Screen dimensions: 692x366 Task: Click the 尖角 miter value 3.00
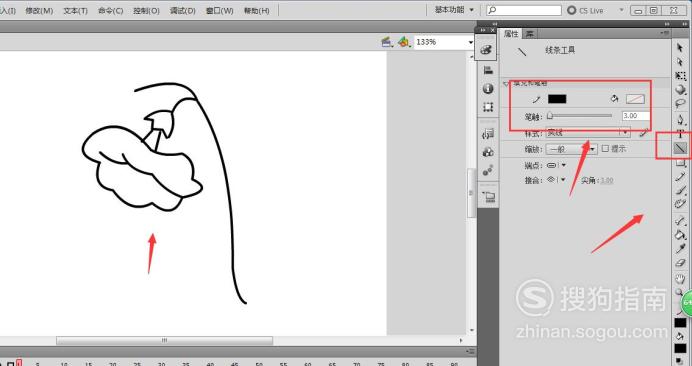[x=607, y=180]
